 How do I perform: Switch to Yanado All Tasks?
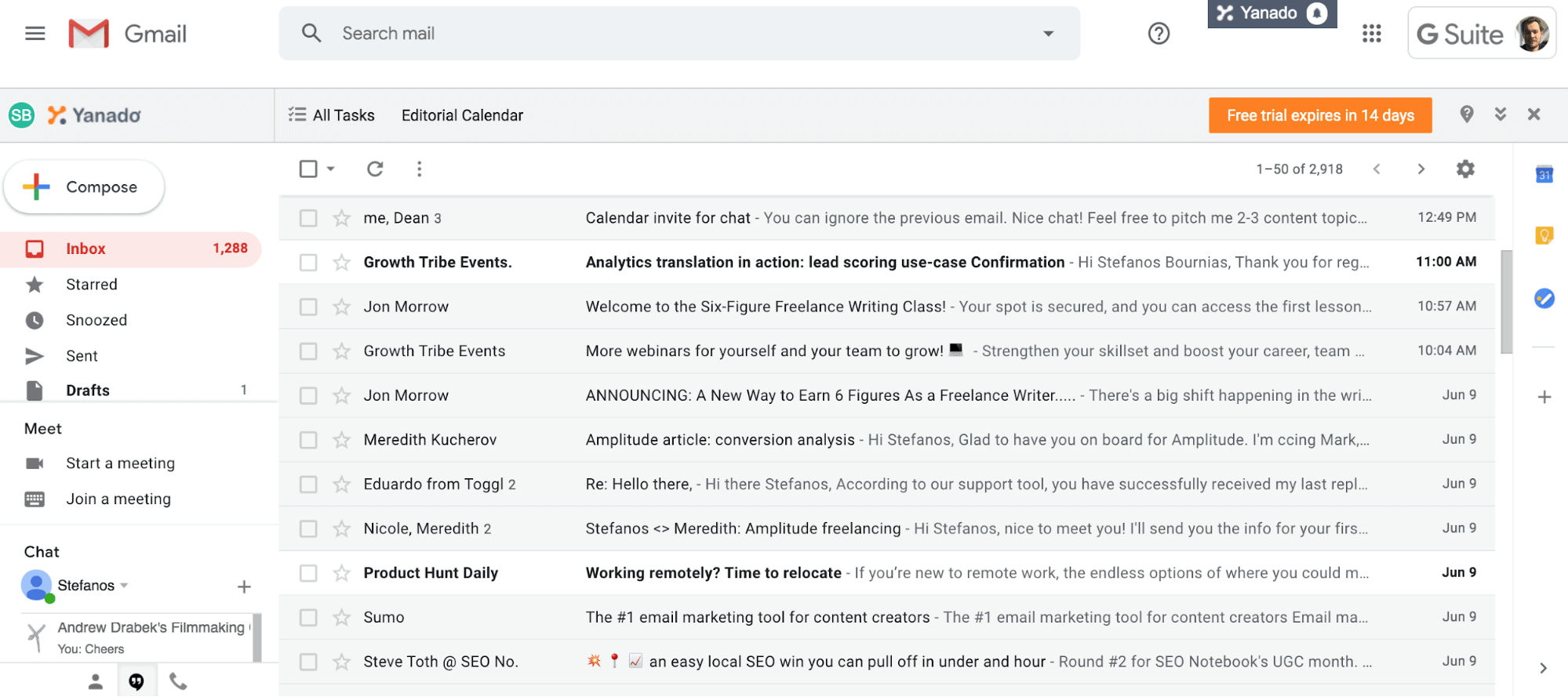(332, 115)
